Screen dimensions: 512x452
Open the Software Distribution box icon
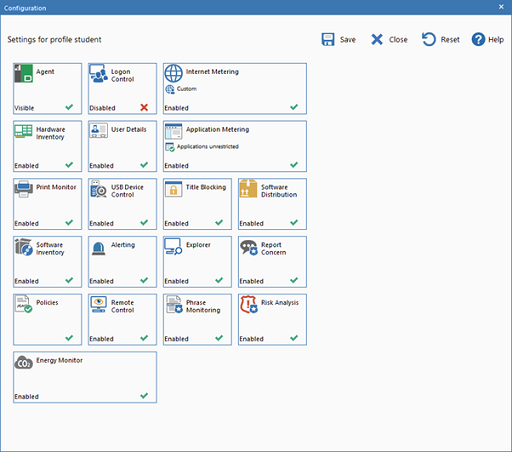click(x=248, y=189)
